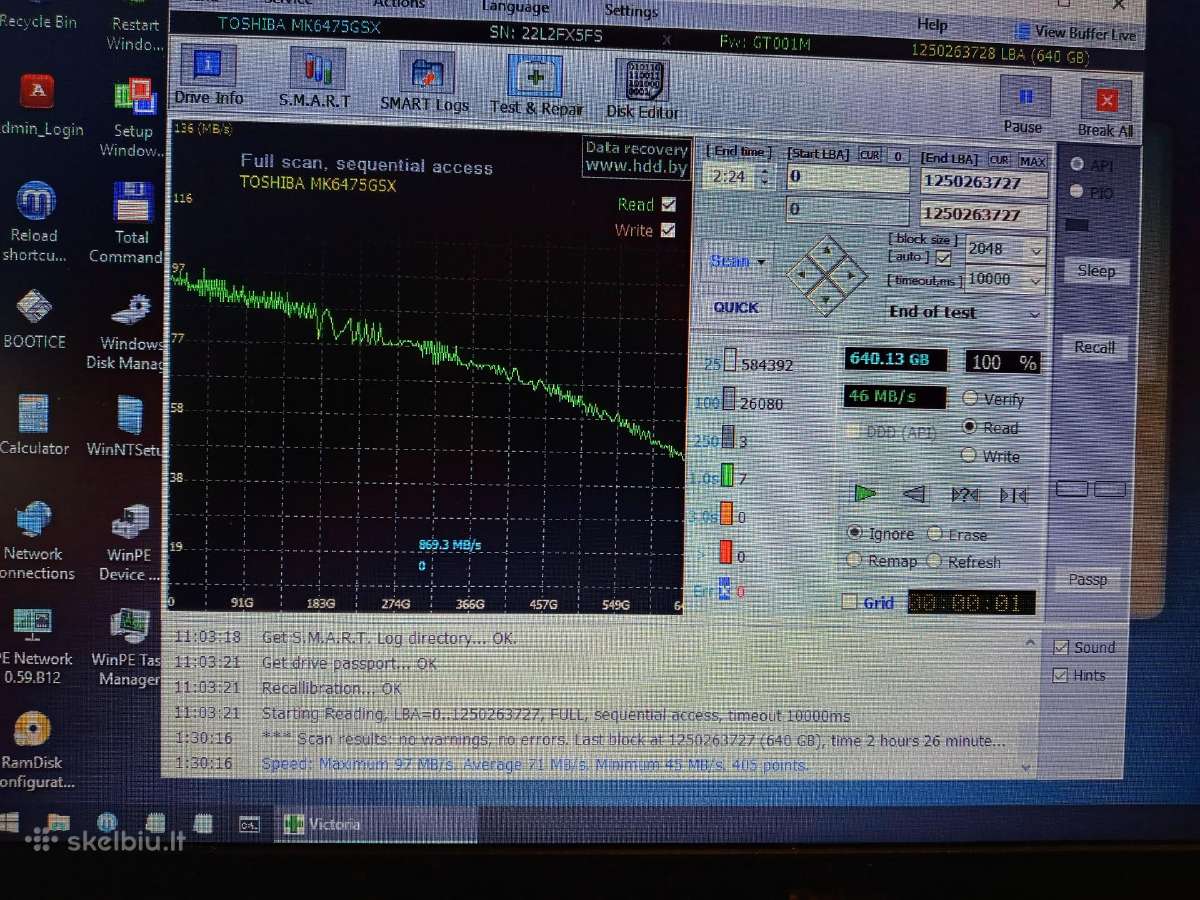Open WinNTSetup desktop icon

pos(127,427)
